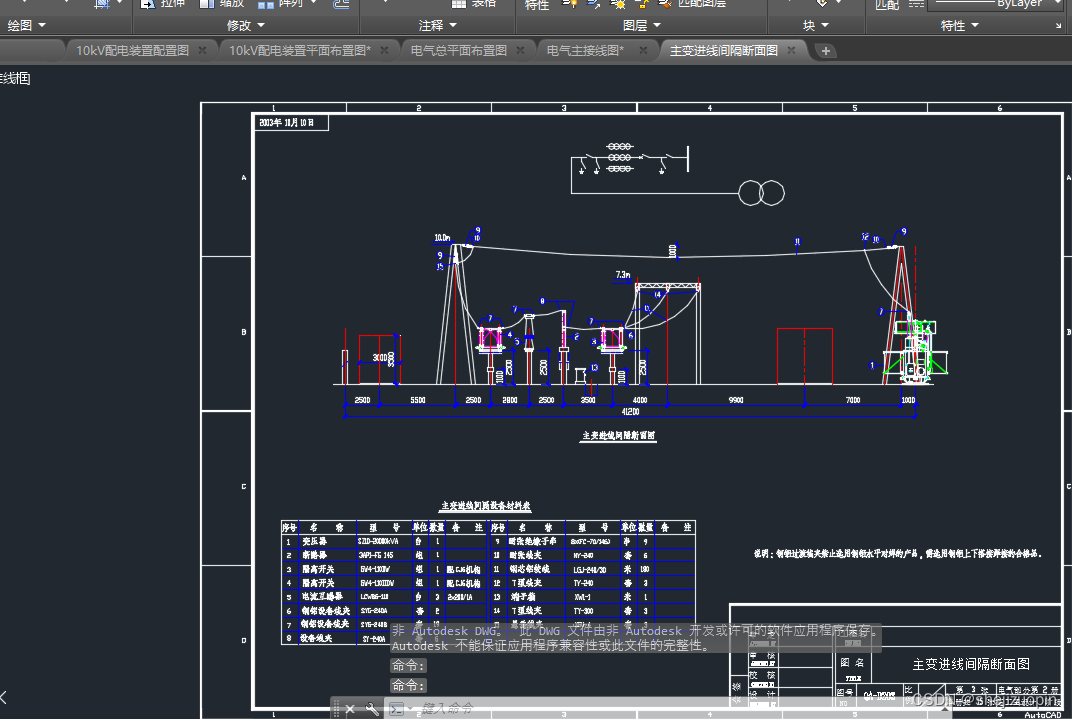Open the 阵列 array type dropdown arrow
The image size is (1072, 719).
[314, 3]
